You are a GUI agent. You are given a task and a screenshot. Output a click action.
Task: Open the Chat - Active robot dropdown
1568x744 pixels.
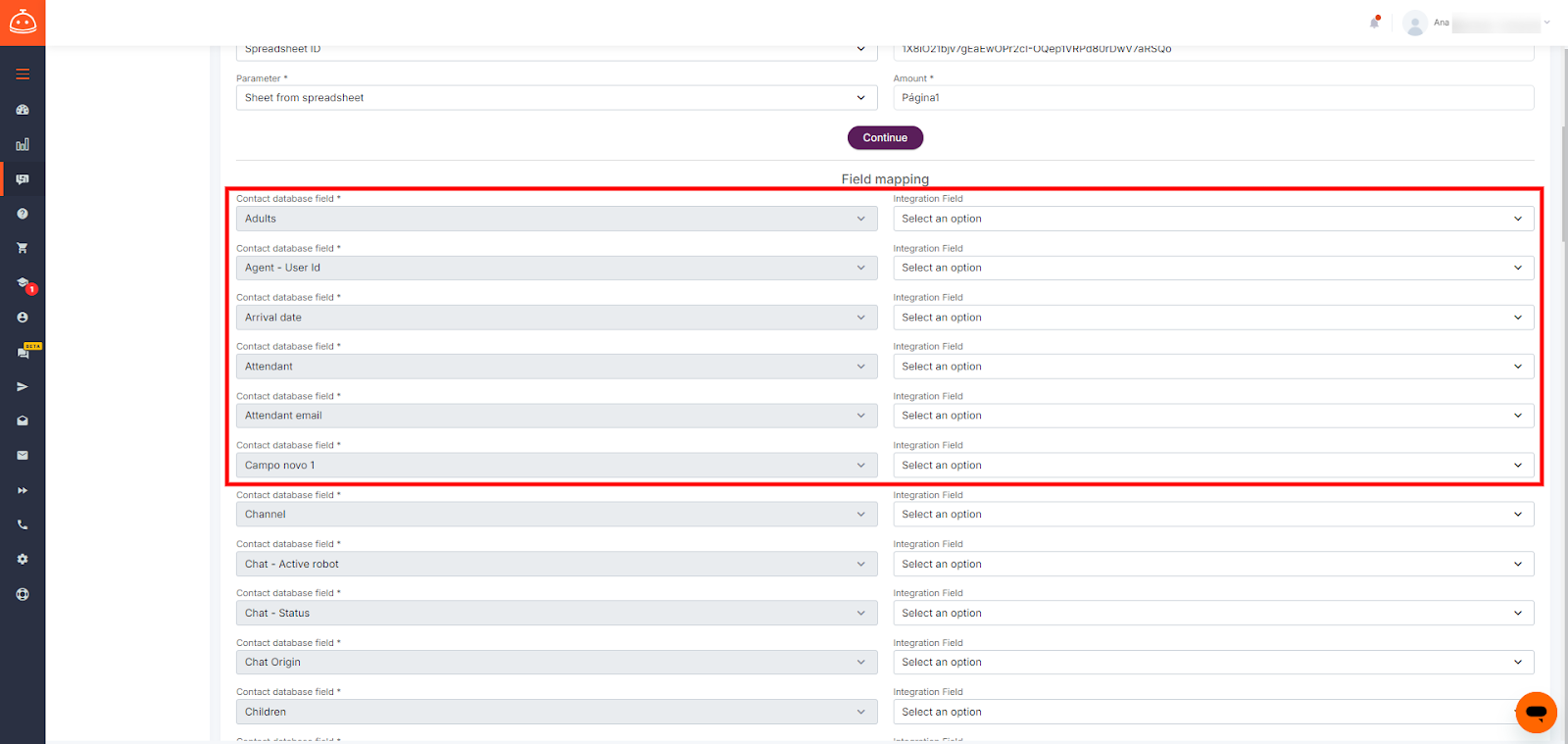[557, 564]
